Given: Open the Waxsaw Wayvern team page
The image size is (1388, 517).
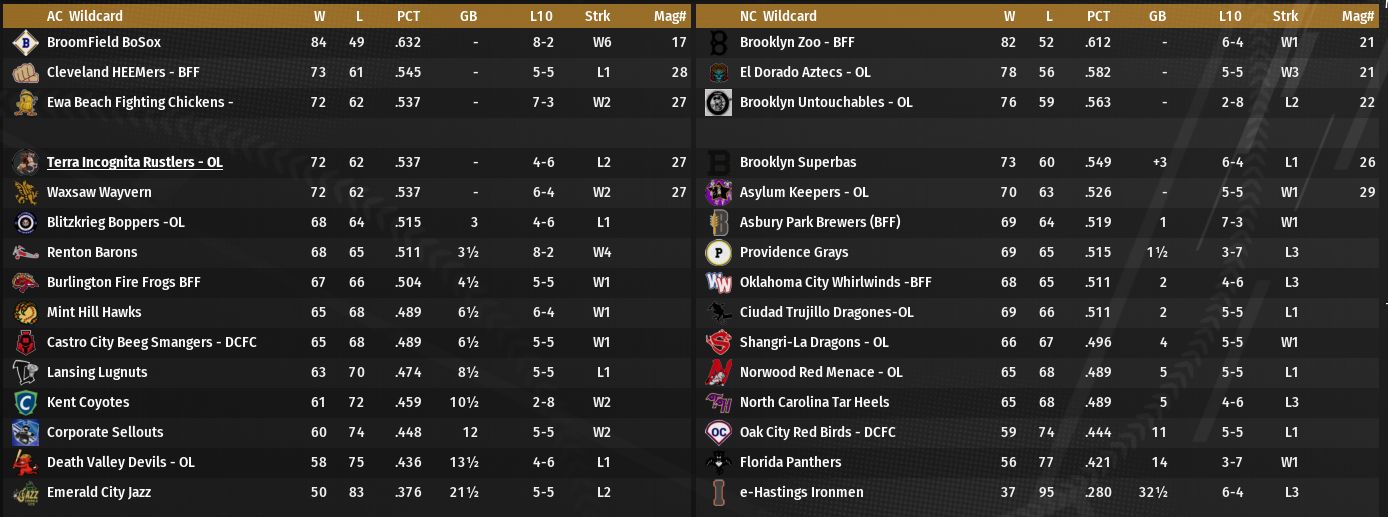Looking at the screenshot, I should (99, 192).
